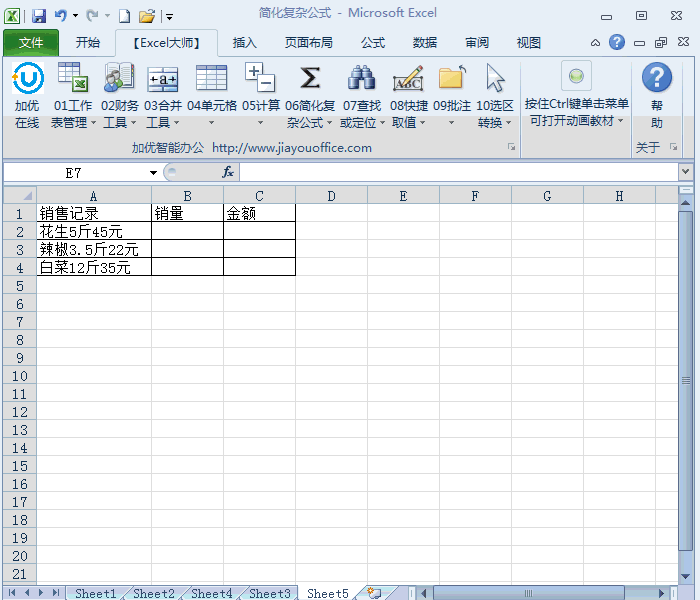Image resolution: width=700 pixels, height=600 pixels.
Task: Open the 加优在线 icon
Action: coord(28,78)
